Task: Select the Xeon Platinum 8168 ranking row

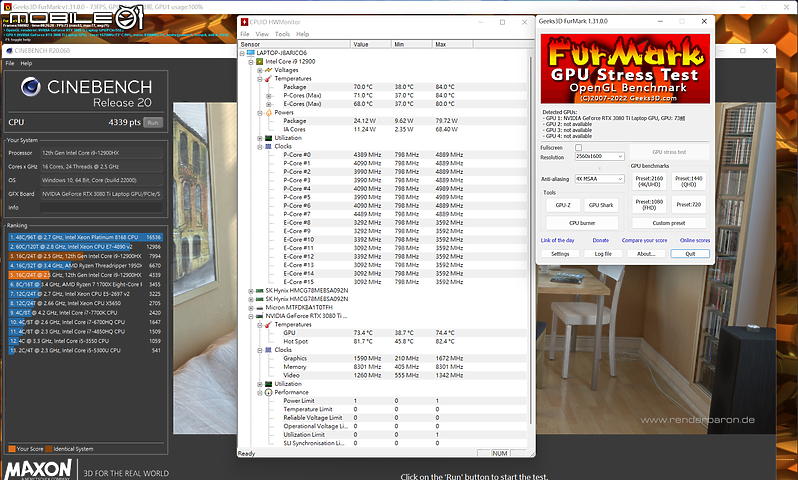Action: tap(86, 237)
